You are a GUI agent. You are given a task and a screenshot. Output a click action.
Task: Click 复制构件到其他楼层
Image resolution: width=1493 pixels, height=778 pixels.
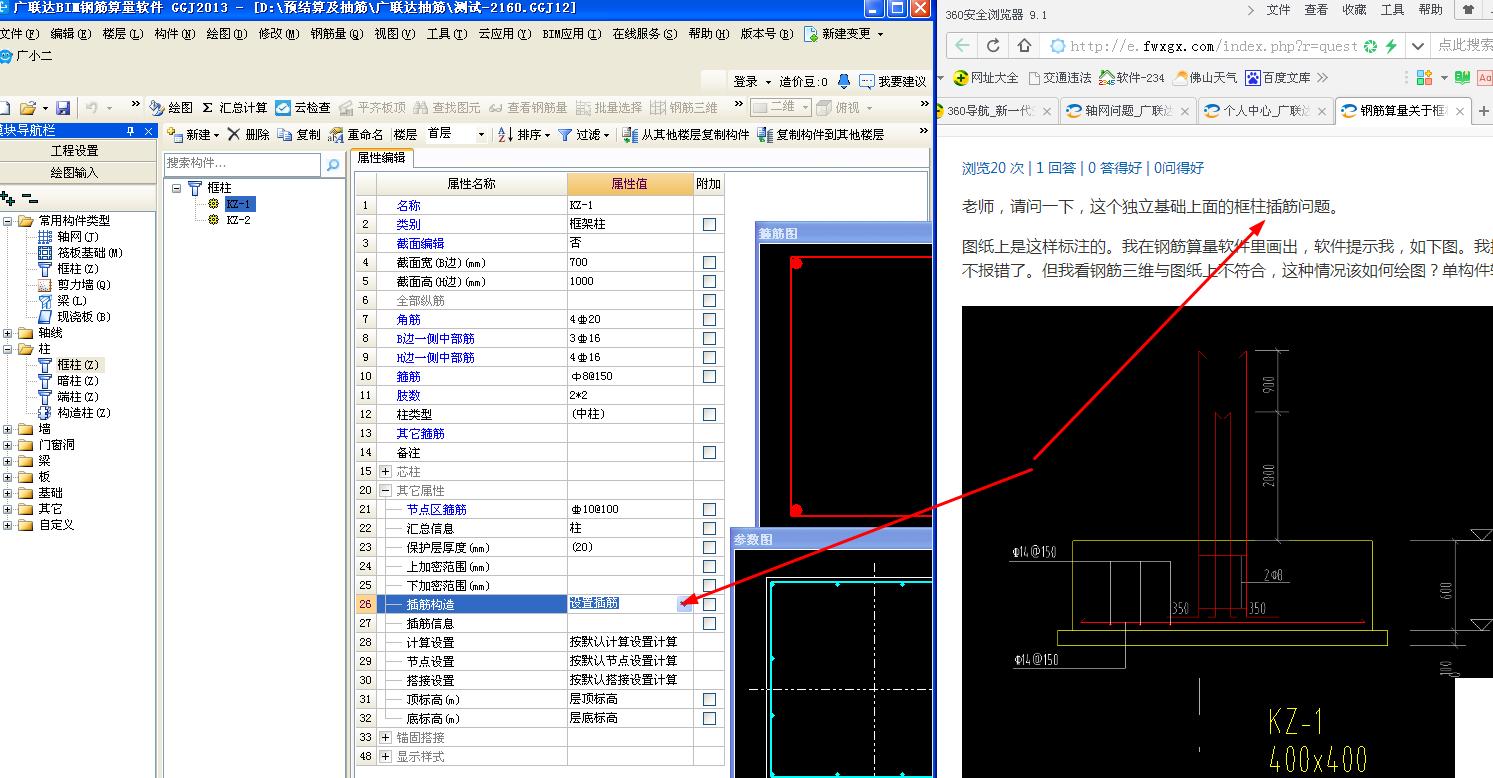(821, 135)
